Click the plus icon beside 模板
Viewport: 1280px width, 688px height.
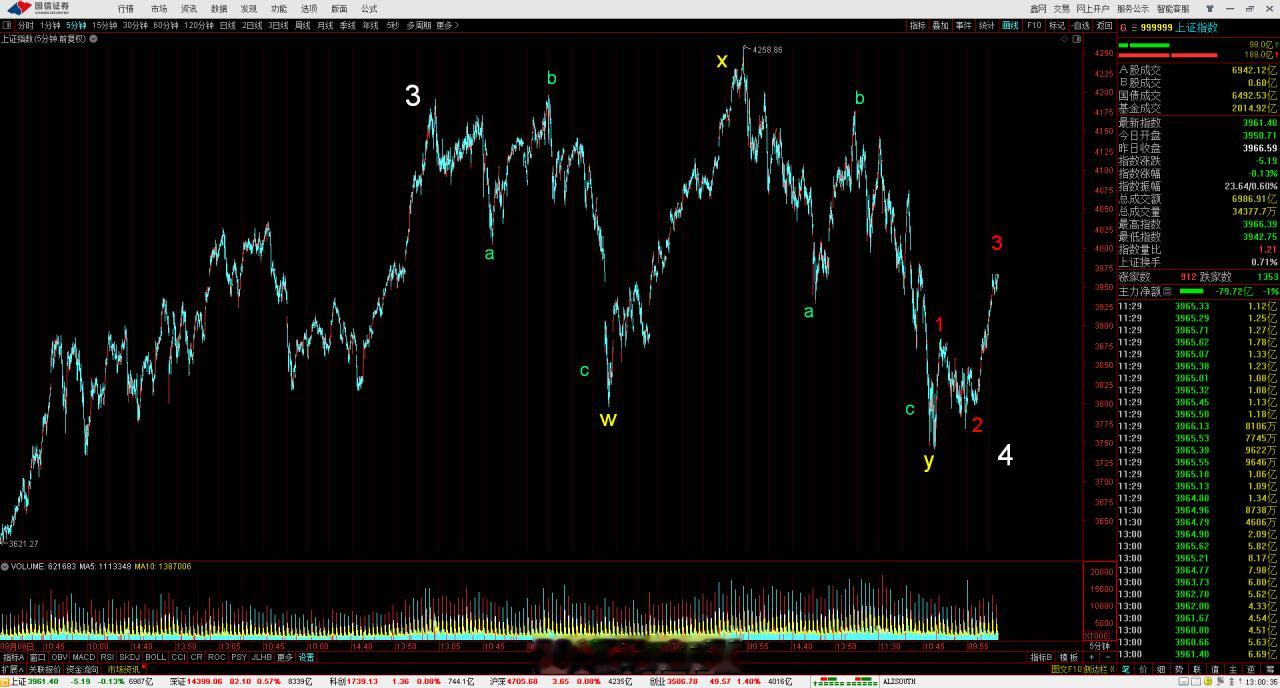[x=1091, y=657]
